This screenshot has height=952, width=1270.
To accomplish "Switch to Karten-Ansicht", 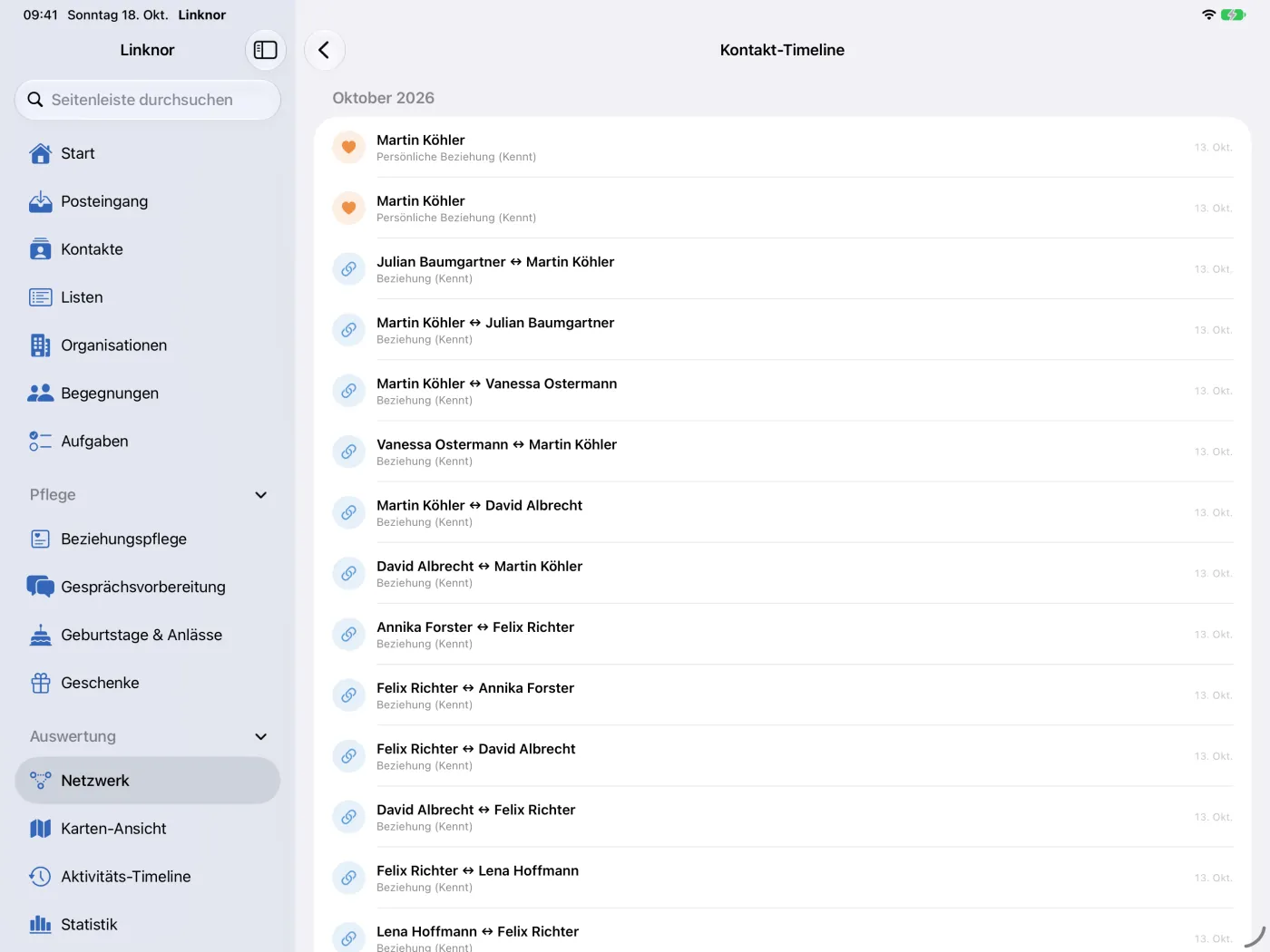I will coord(148,829).
